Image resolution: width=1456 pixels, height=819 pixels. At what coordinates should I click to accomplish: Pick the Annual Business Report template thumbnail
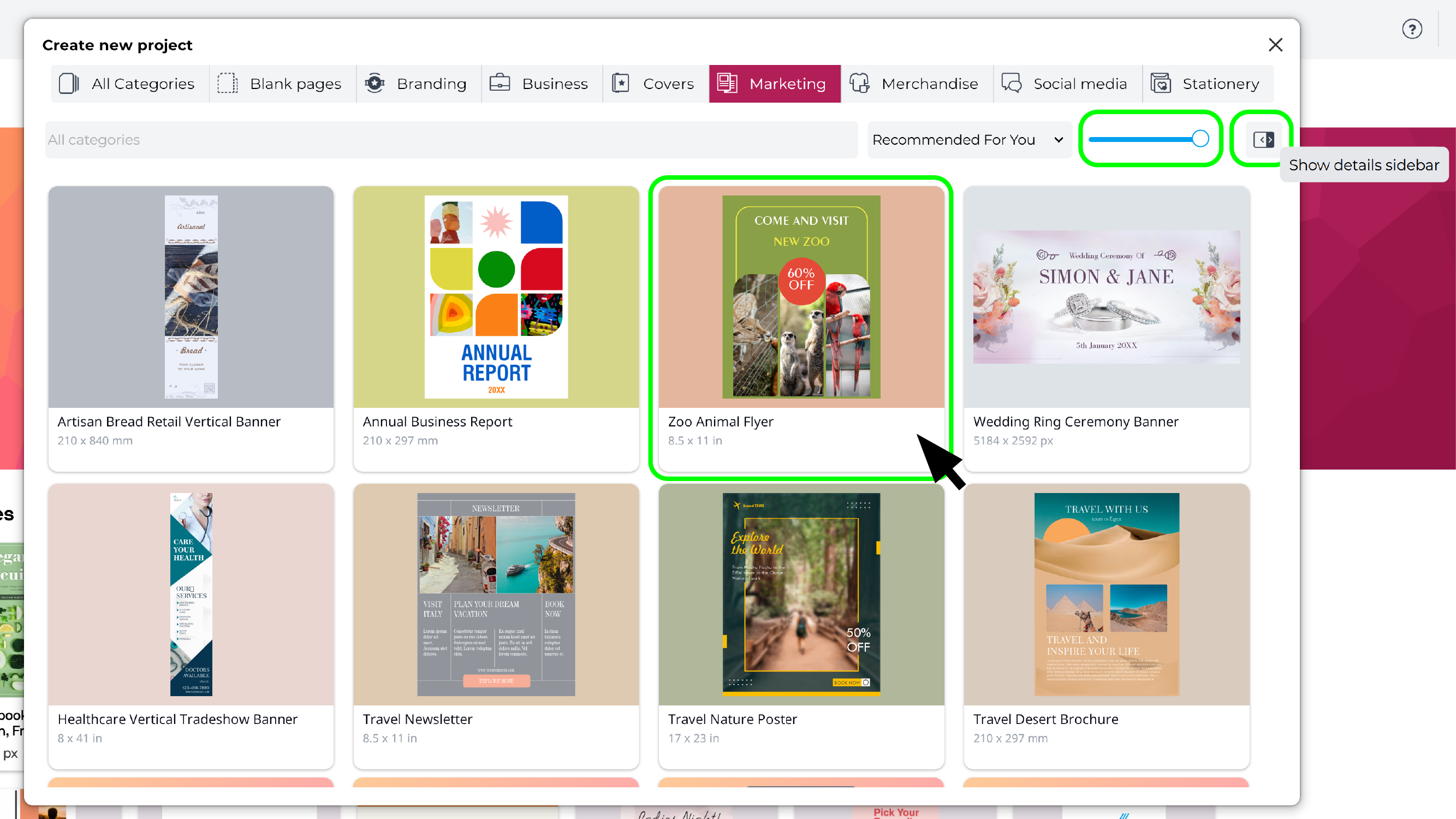(496, 296)
